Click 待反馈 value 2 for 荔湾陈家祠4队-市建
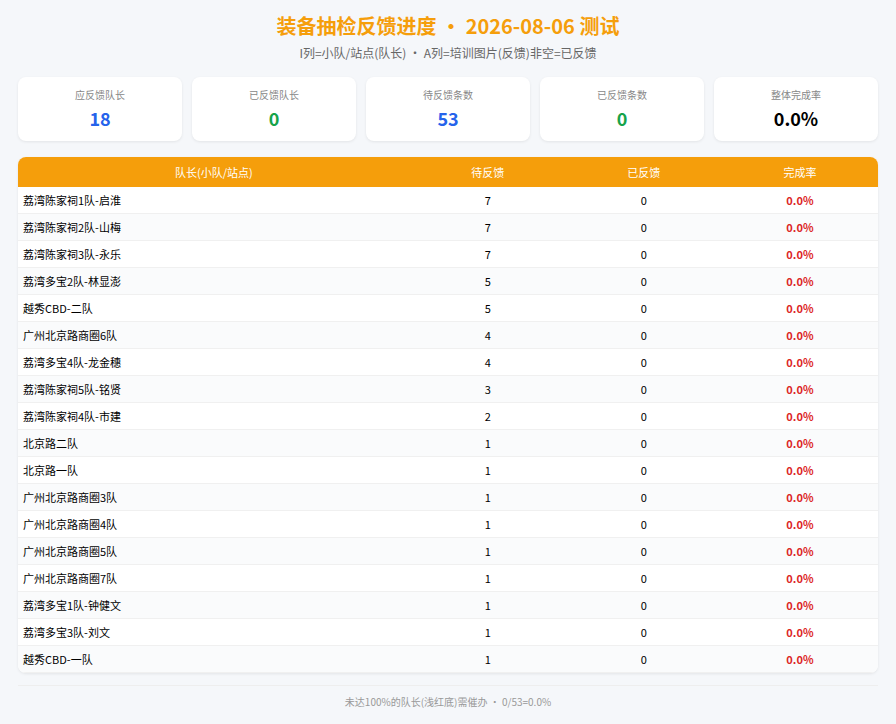The image size is (896, 724). [x=487, y=417]
